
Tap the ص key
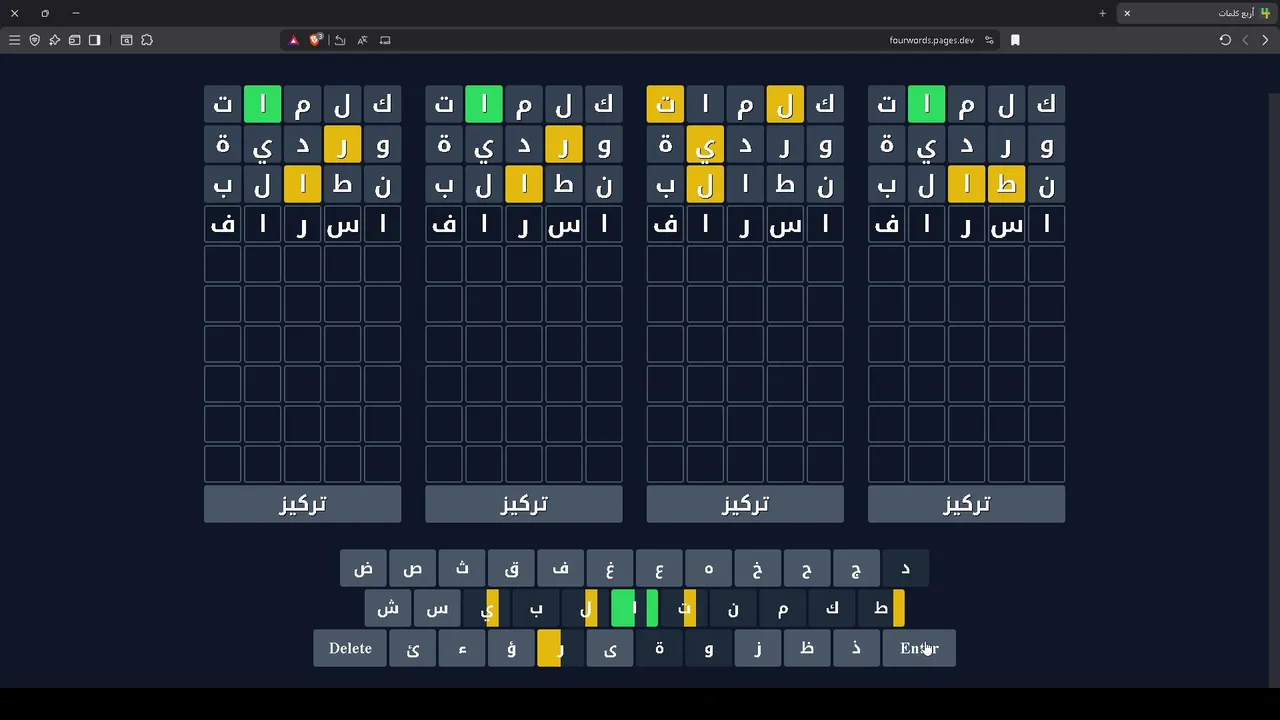[413, 569]
